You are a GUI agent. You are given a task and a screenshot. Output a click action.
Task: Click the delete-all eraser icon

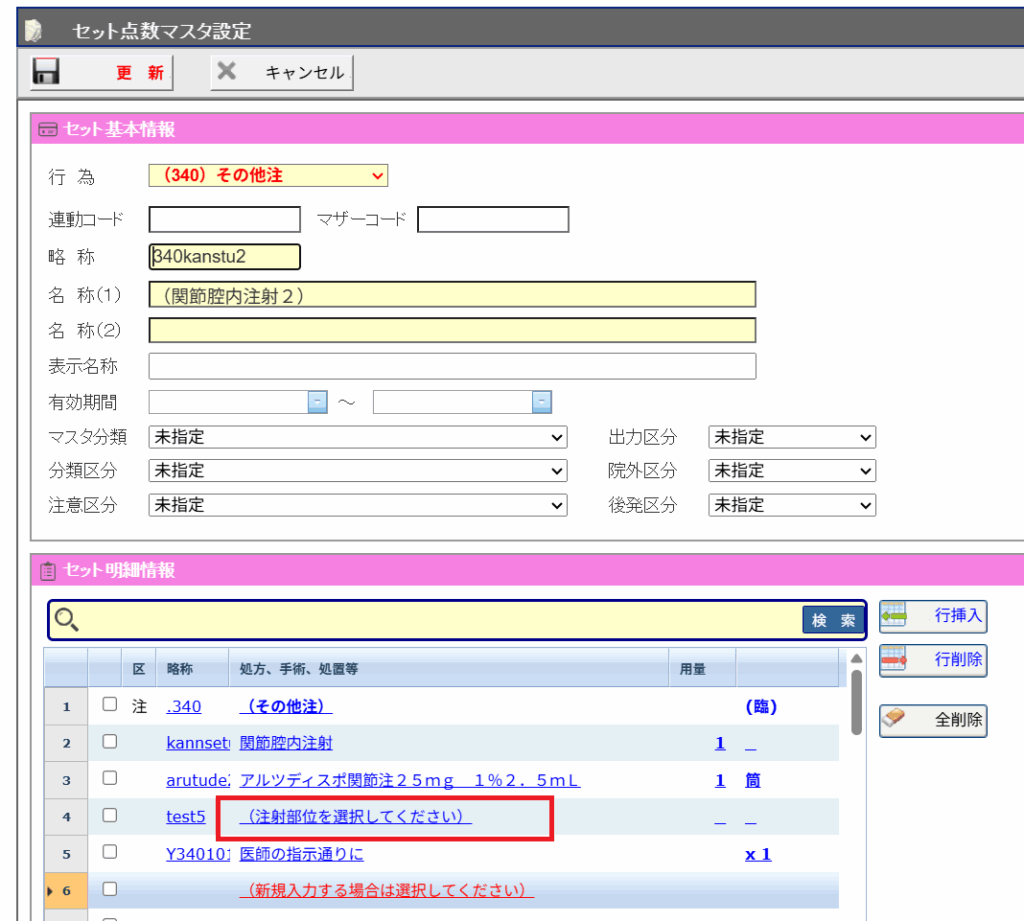(x=895, y=720)
